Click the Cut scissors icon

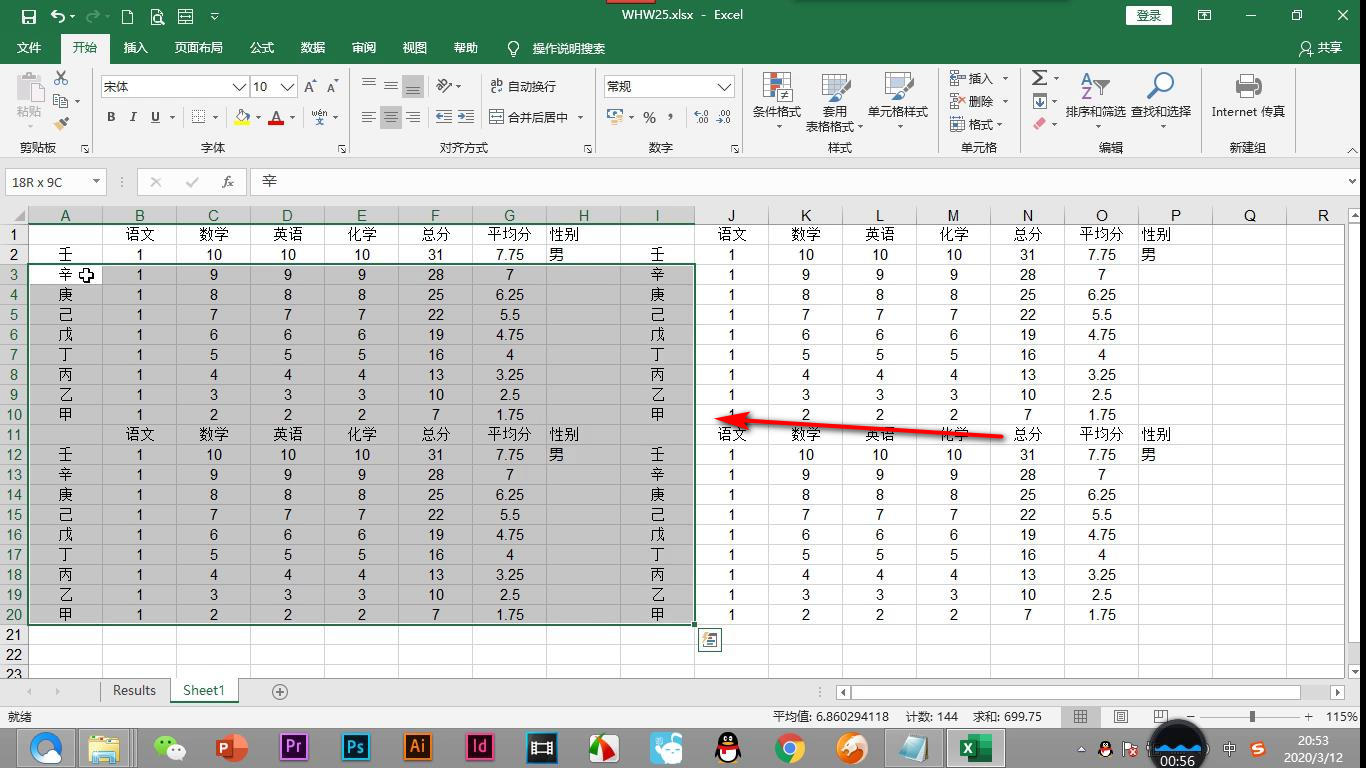61,78
